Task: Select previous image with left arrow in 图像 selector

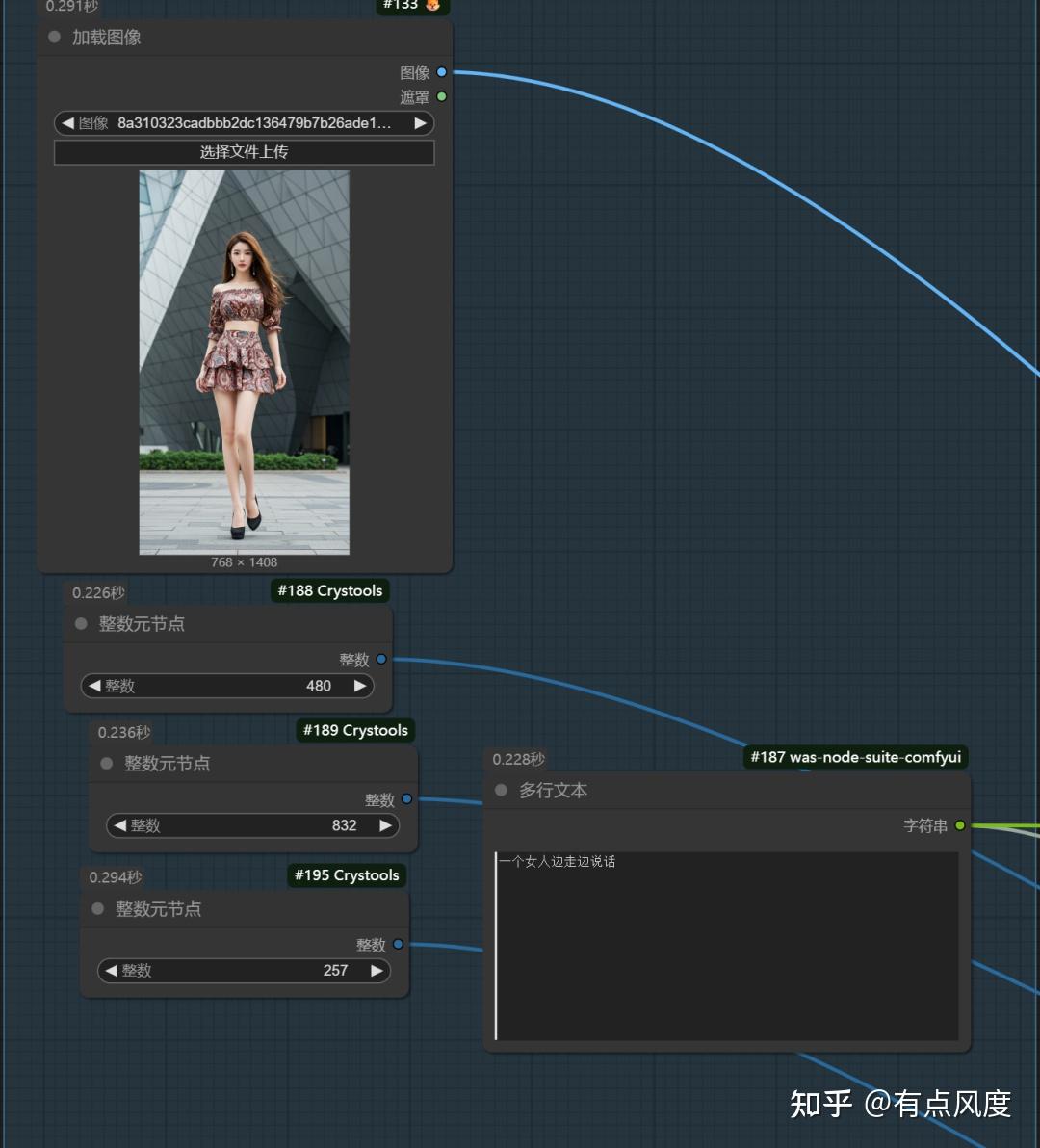Action: (x=67, y=123)
